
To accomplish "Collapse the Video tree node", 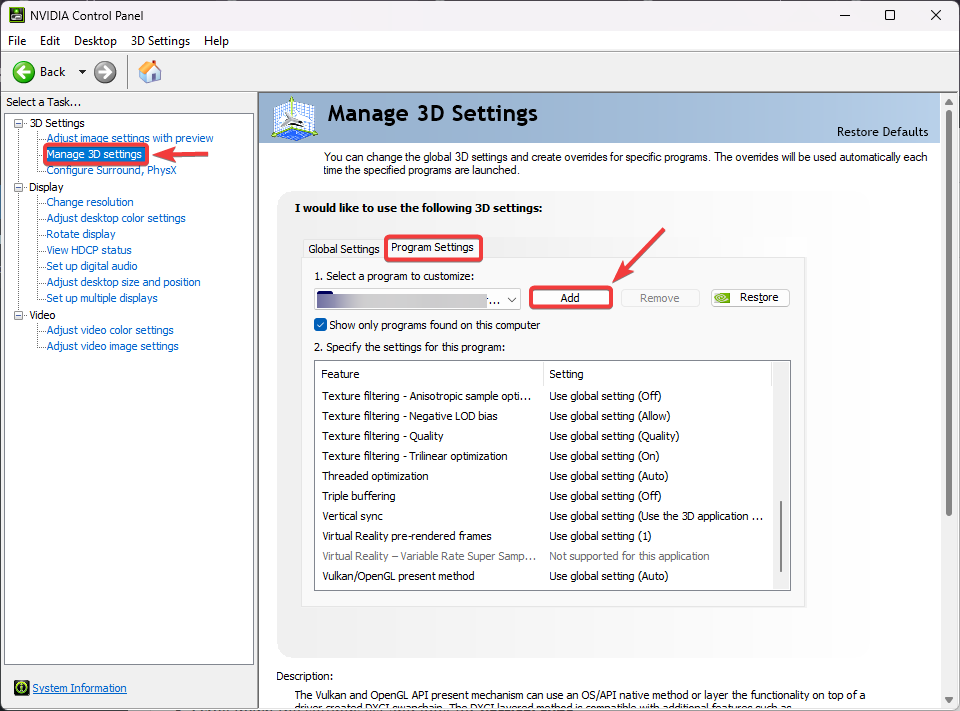I will click(19, 315).
